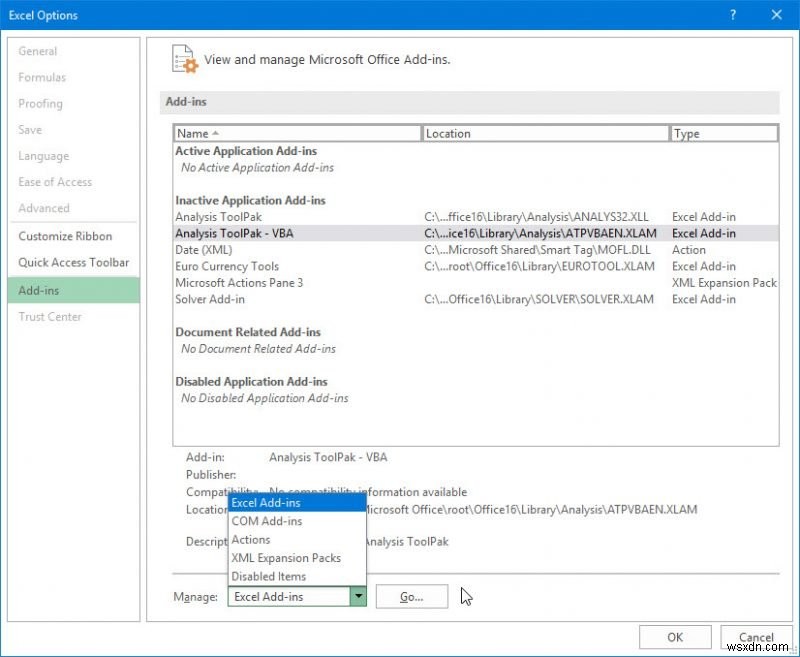Go to Proofing options

40,103
